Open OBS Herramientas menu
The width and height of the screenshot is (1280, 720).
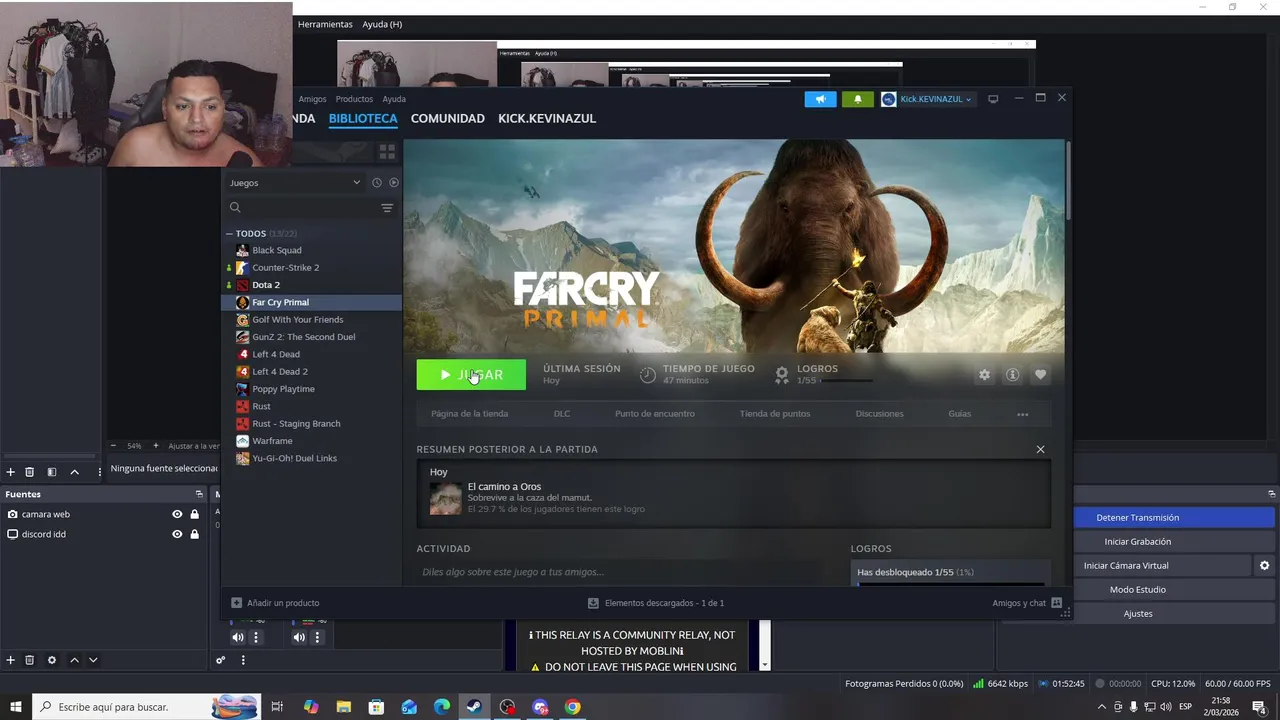click(x=325, y=24)
